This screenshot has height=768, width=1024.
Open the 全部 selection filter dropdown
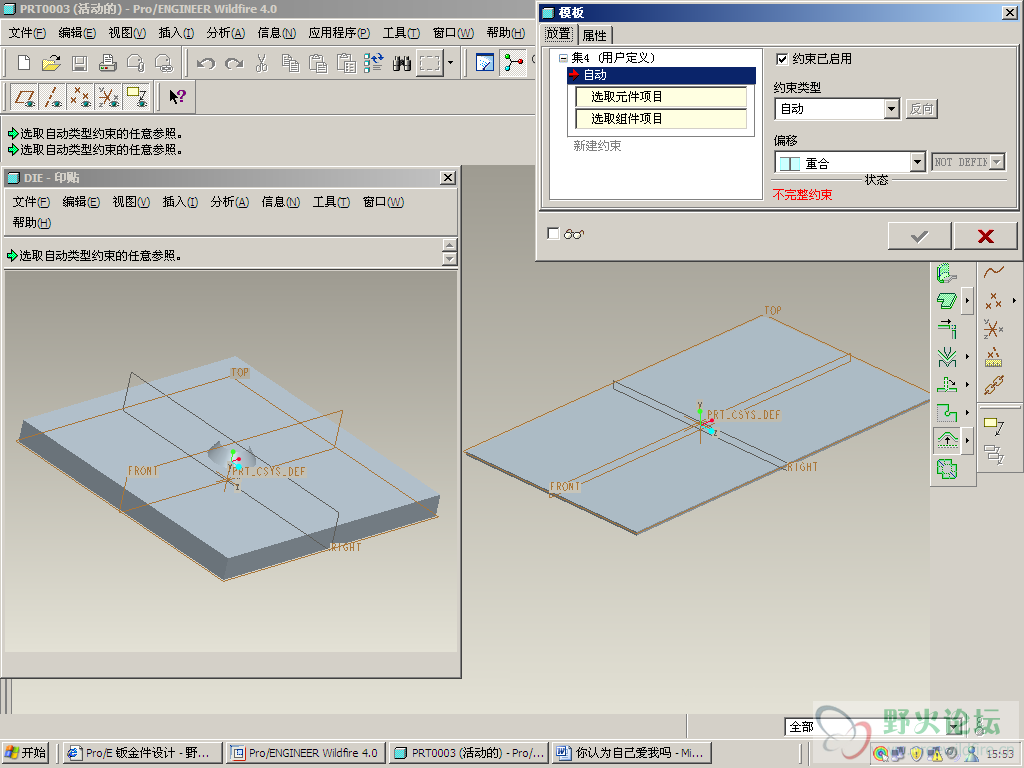pyautogui.click(x=954, y=726)
